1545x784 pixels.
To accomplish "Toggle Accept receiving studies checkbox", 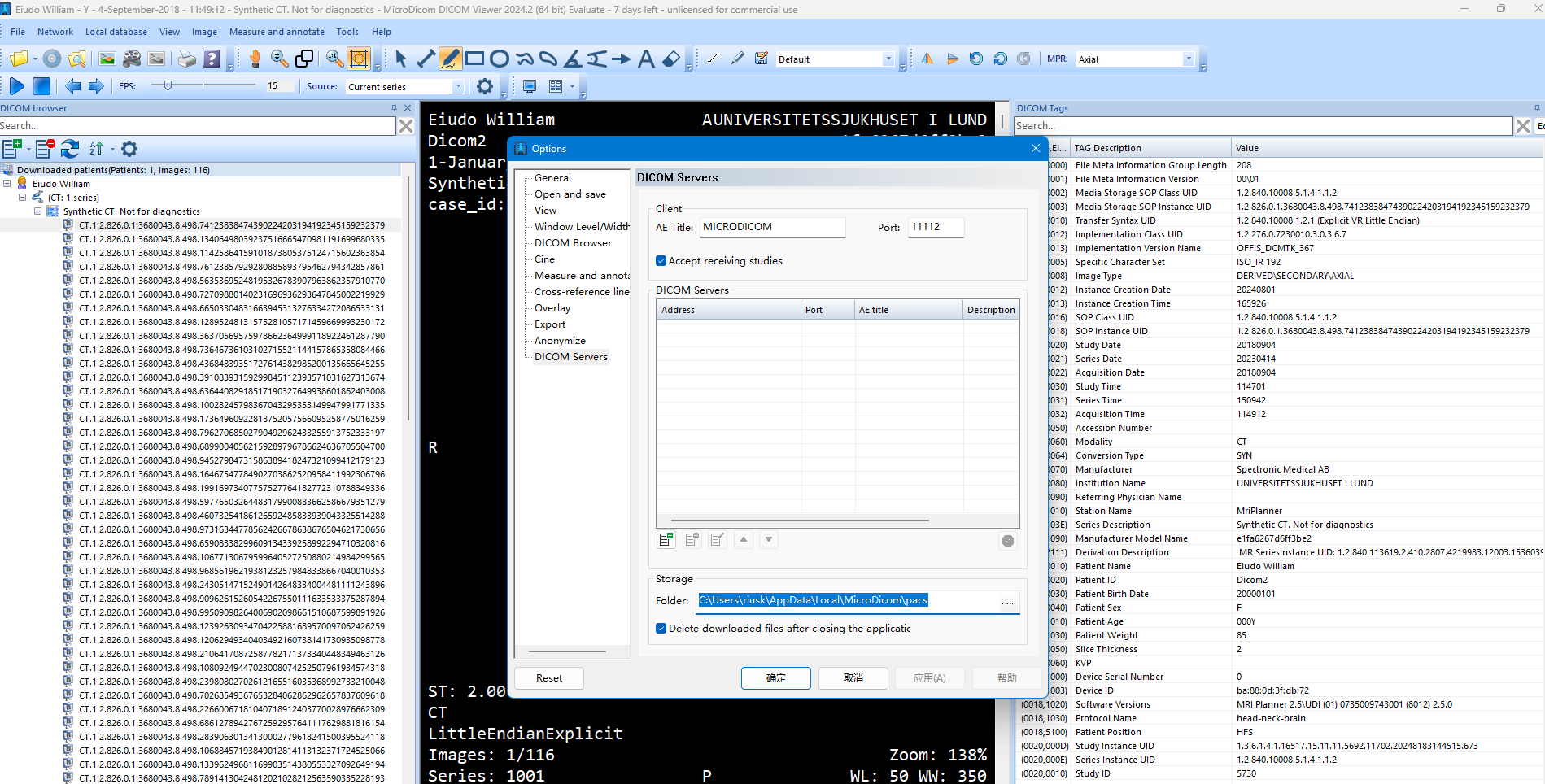I will (x=661, y=261).
